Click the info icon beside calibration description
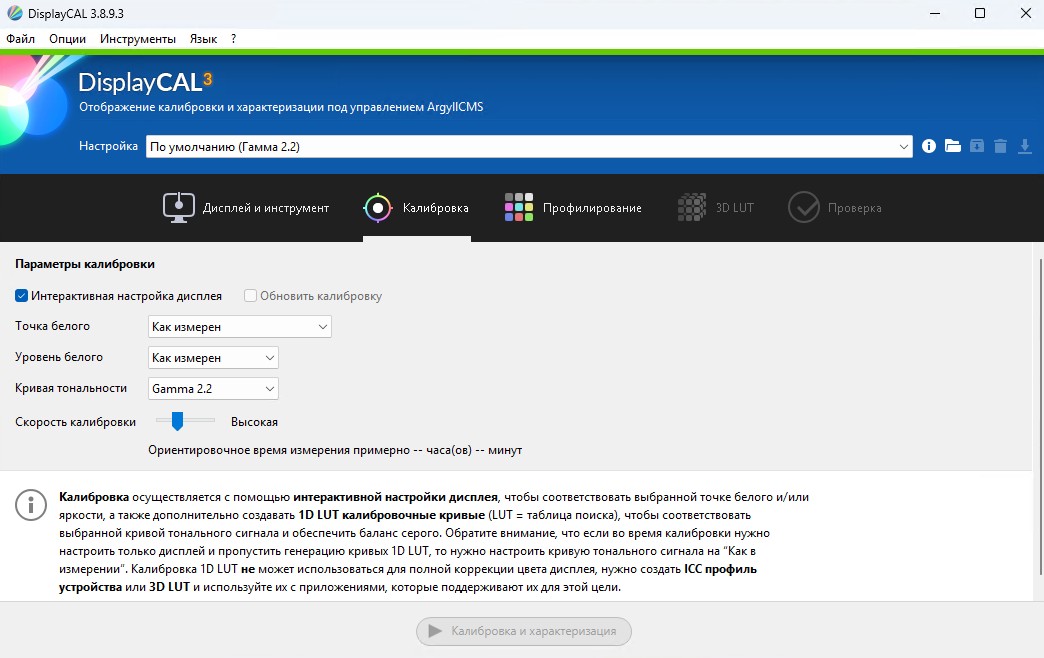The width and height of the screenshot is (1044, 658). click(31, 505)
